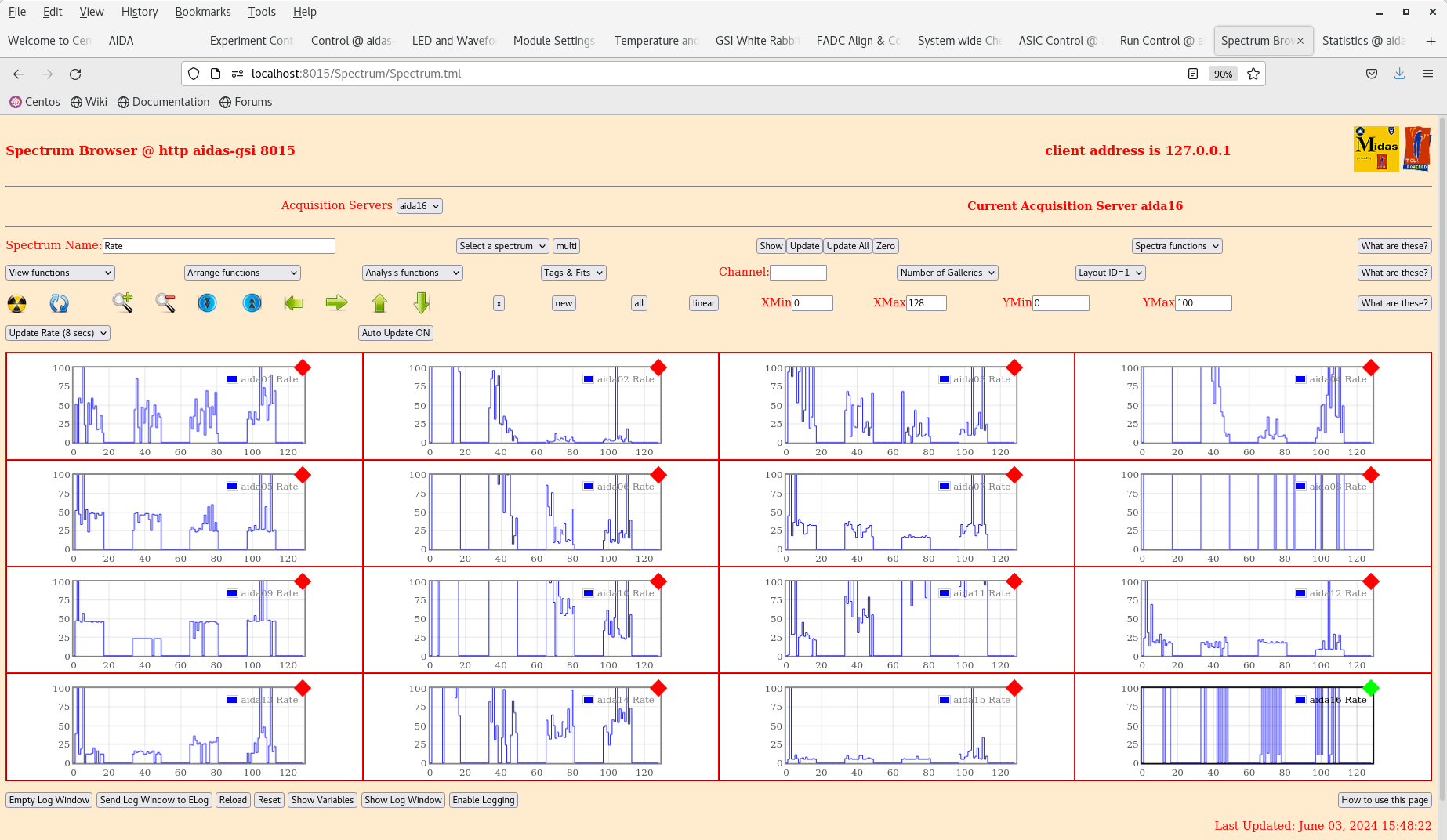The height and width of the screenshot is (840, 1447).
Task: Reload the page in the browser toolbar
Action: tap(75, 74)
